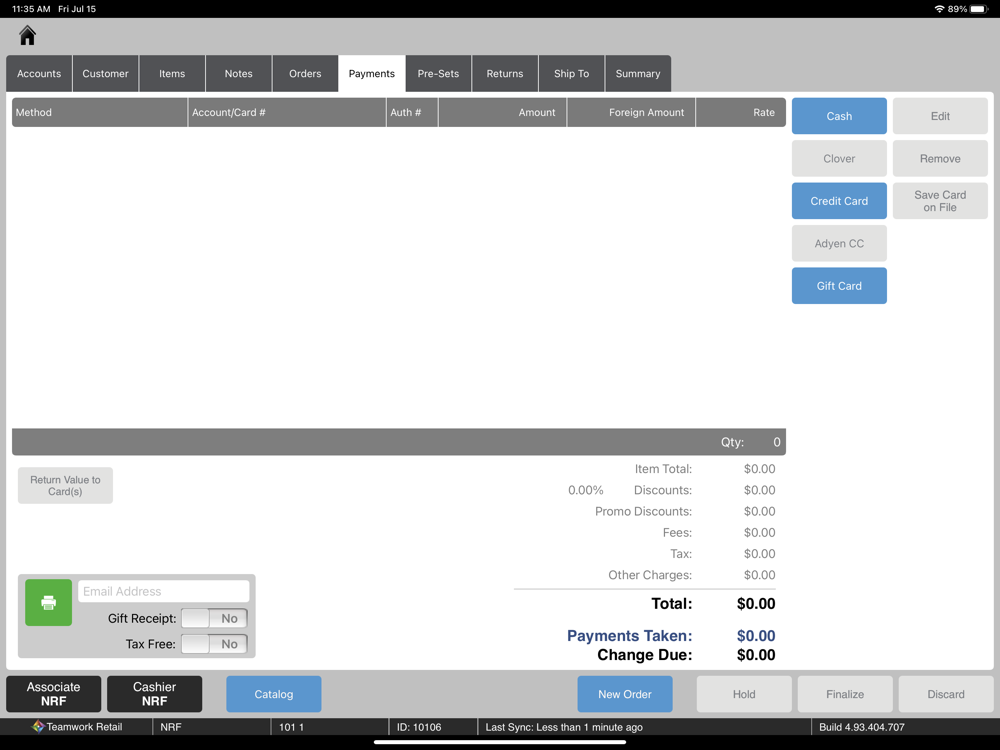
Task: Check the Wi-Fi status icon
Action: pos(939,9)
